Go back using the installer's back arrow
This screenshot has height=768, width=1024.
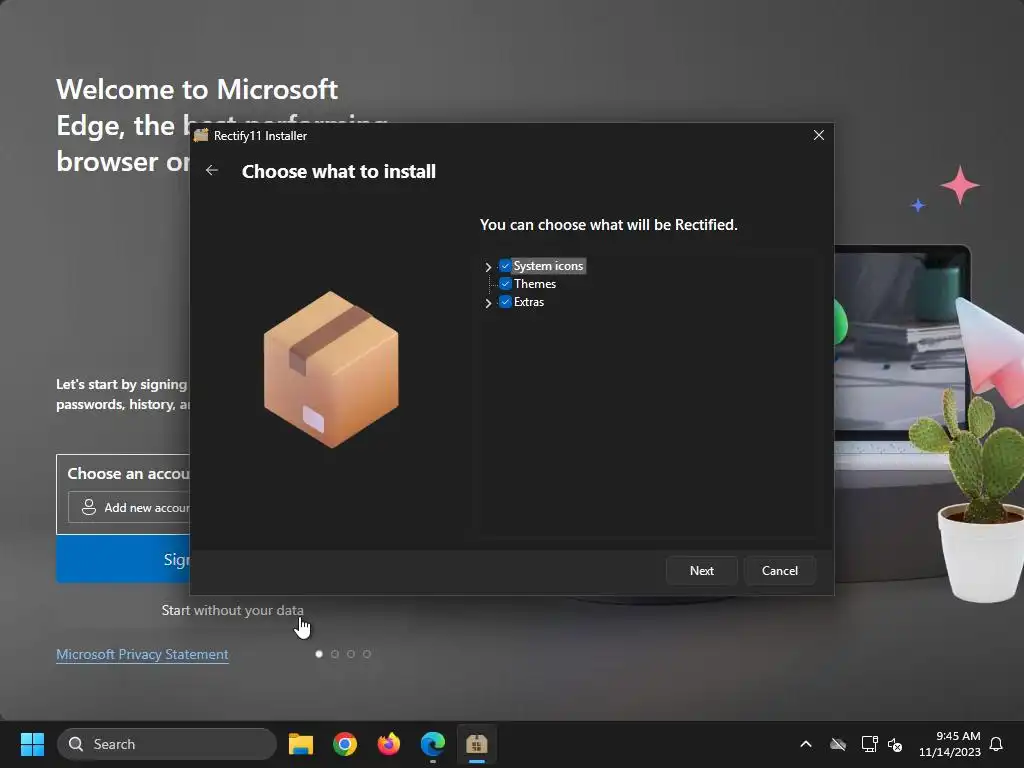(212, 170)
